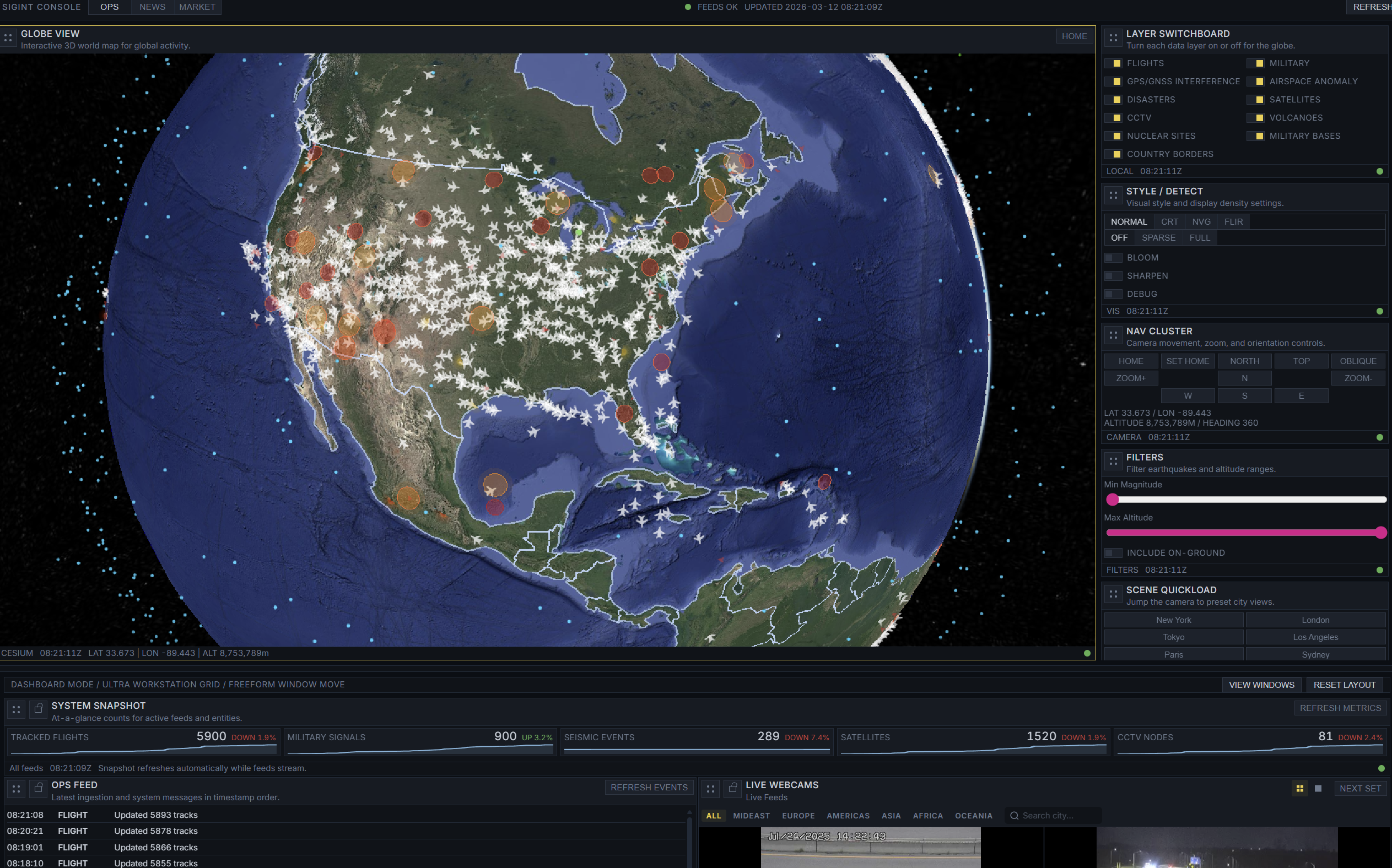The height and width of the screenshot is (868, 1392).
Task: Click the Layer Switchboard panel handle icon
Action: [1113, 37]
